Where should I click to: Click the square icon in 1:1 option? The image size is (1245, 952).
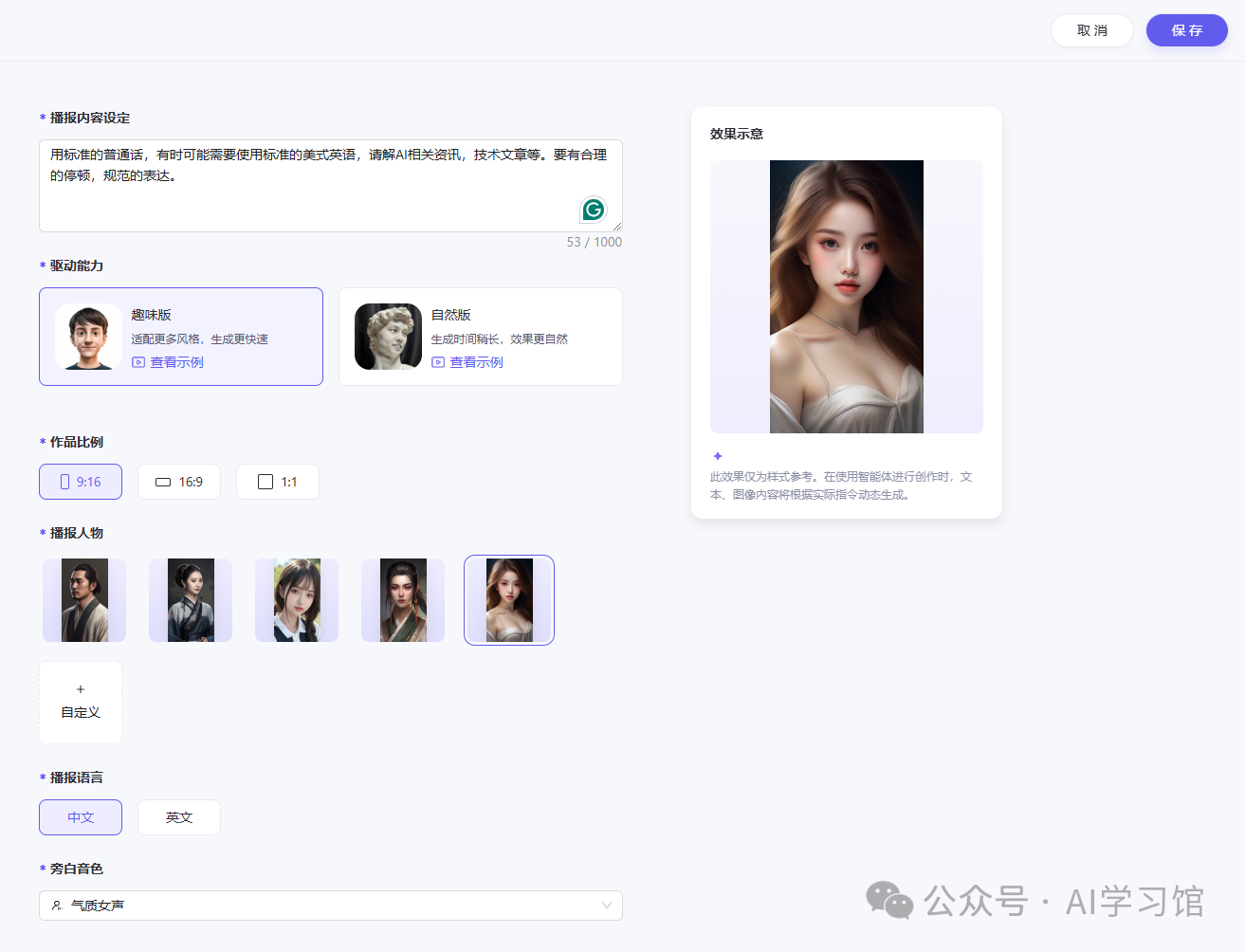point(265,481)
